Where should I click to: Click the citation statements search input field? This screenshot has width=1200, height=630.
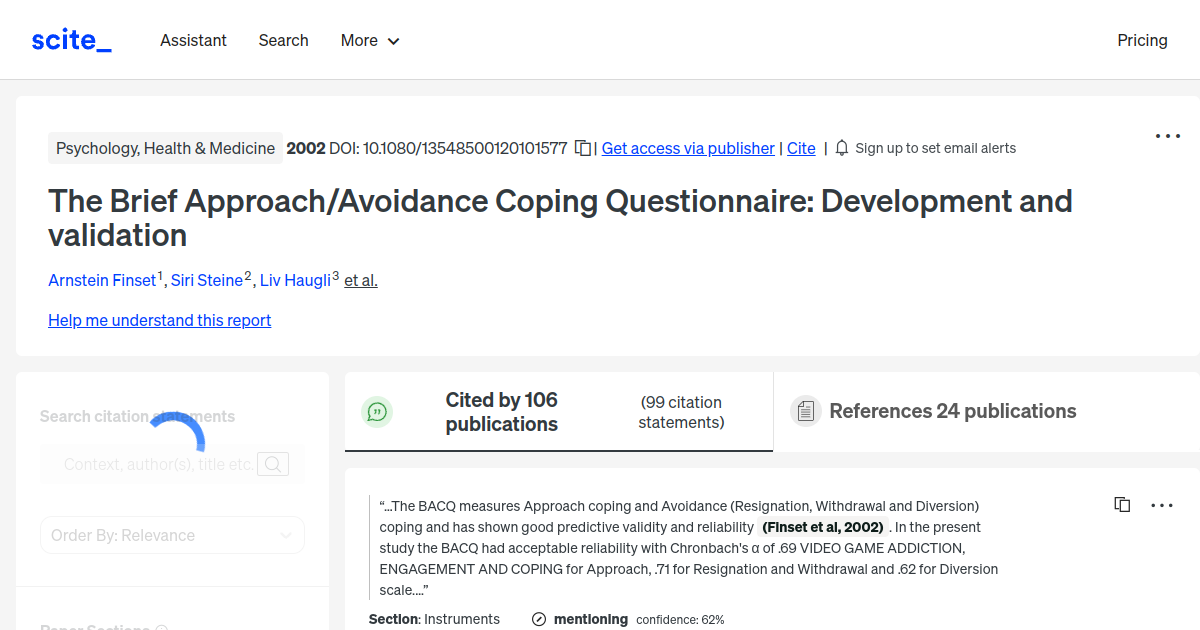(x=160, y=463)
